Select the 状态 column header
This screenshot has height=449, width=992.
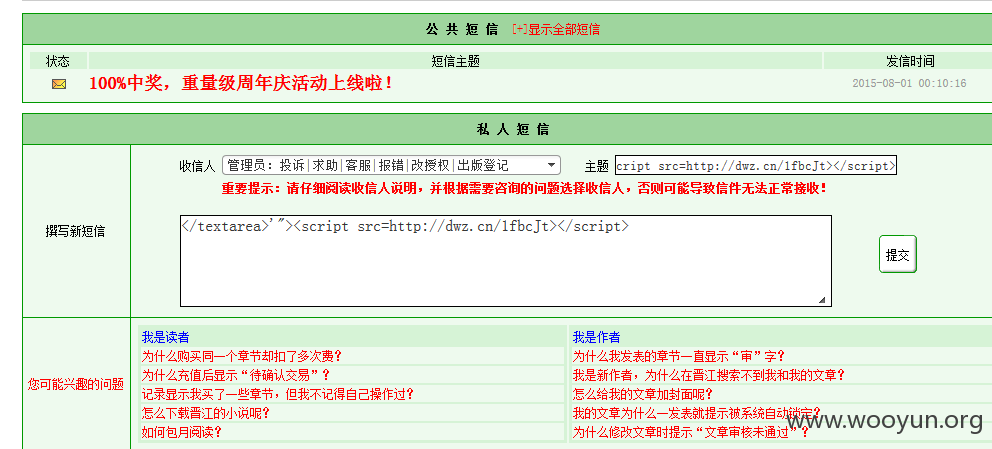click(x=58, y=61)
